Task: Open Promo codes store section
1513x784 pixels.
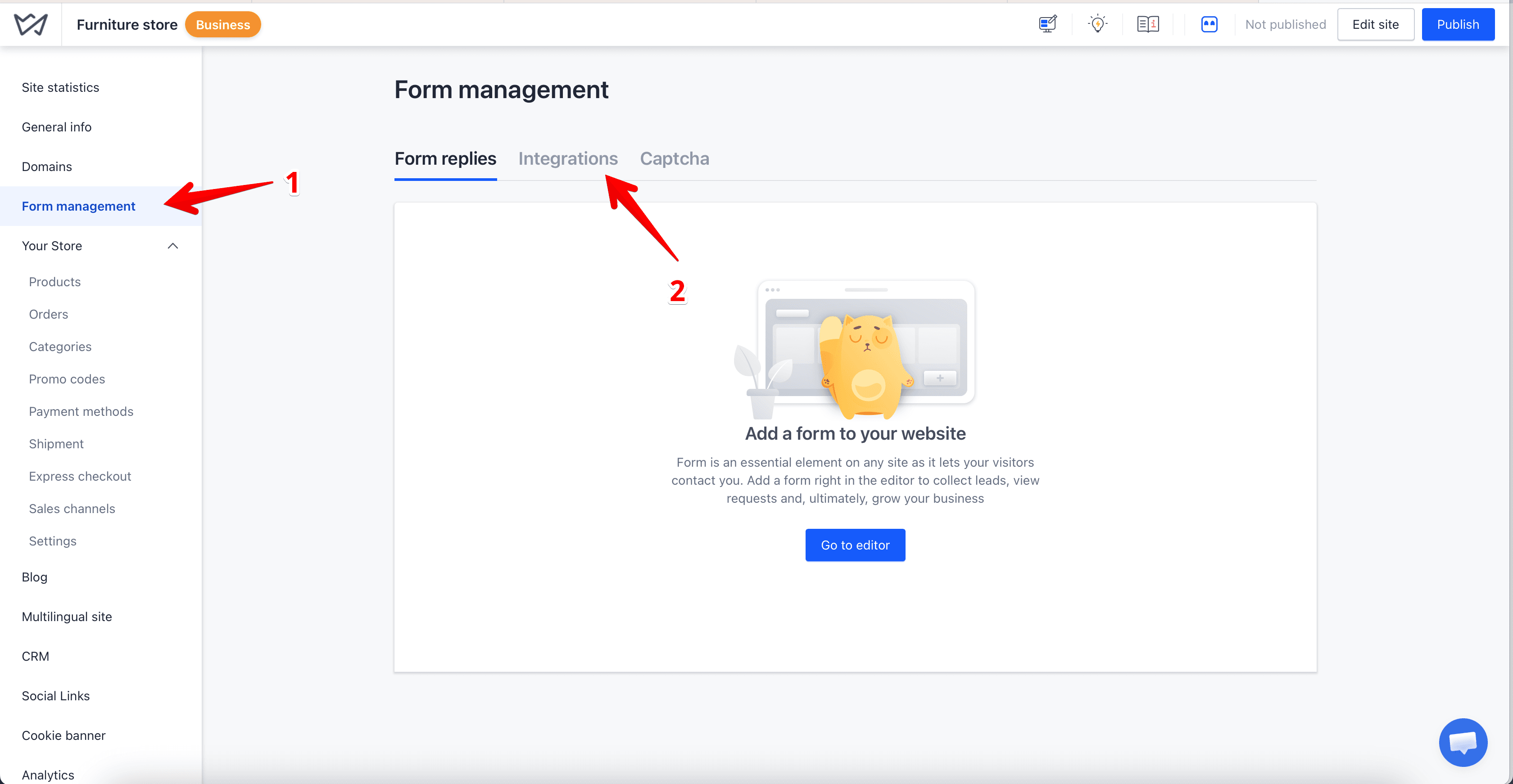Action: click(x=67, y=379)
